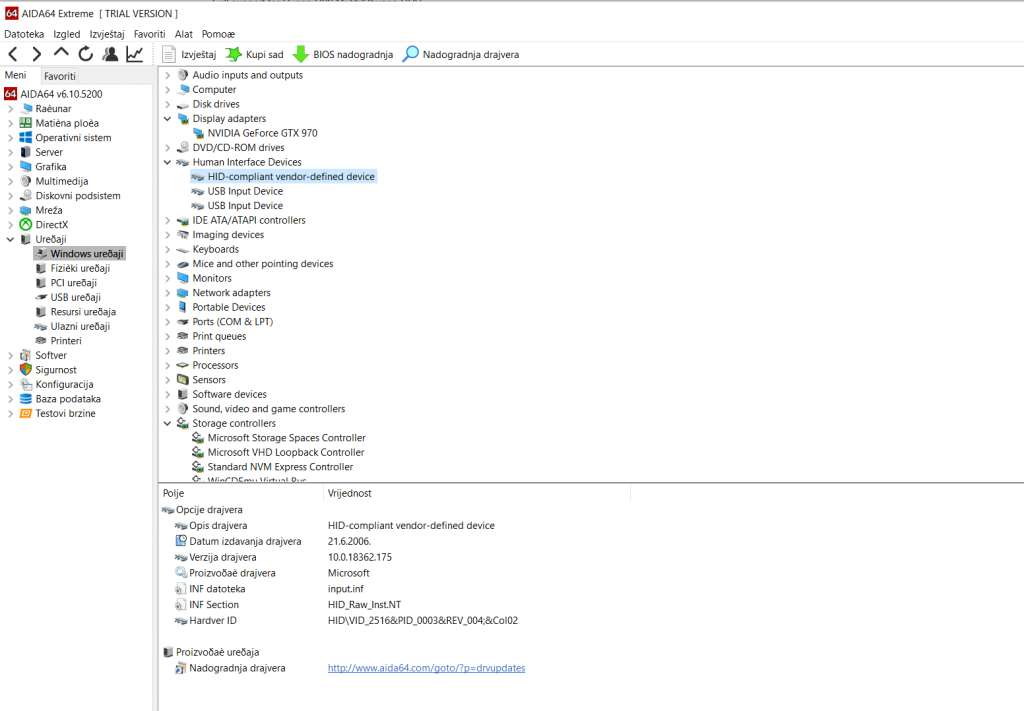Screen dimensions: 1024x711
Task: Go forward with the right arrow toolbar icon
Action: click(37, 54)
